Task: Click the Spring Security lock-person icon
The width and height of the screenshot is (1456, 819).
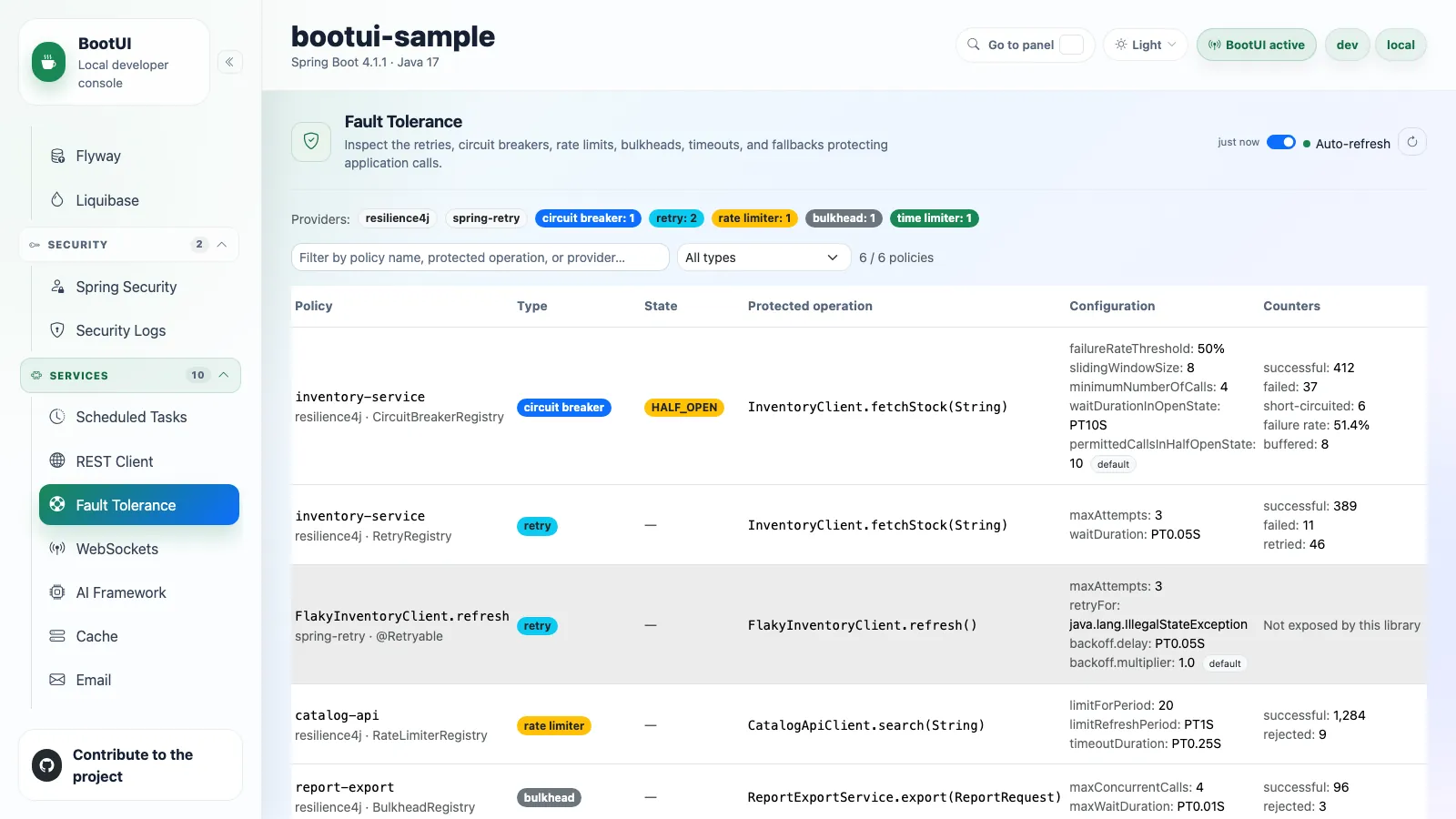Action: [x=57, y=287]
